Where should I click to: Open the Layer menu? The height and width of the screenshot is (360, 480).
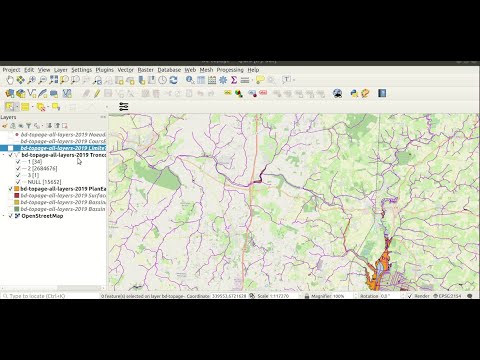(61, 70)
